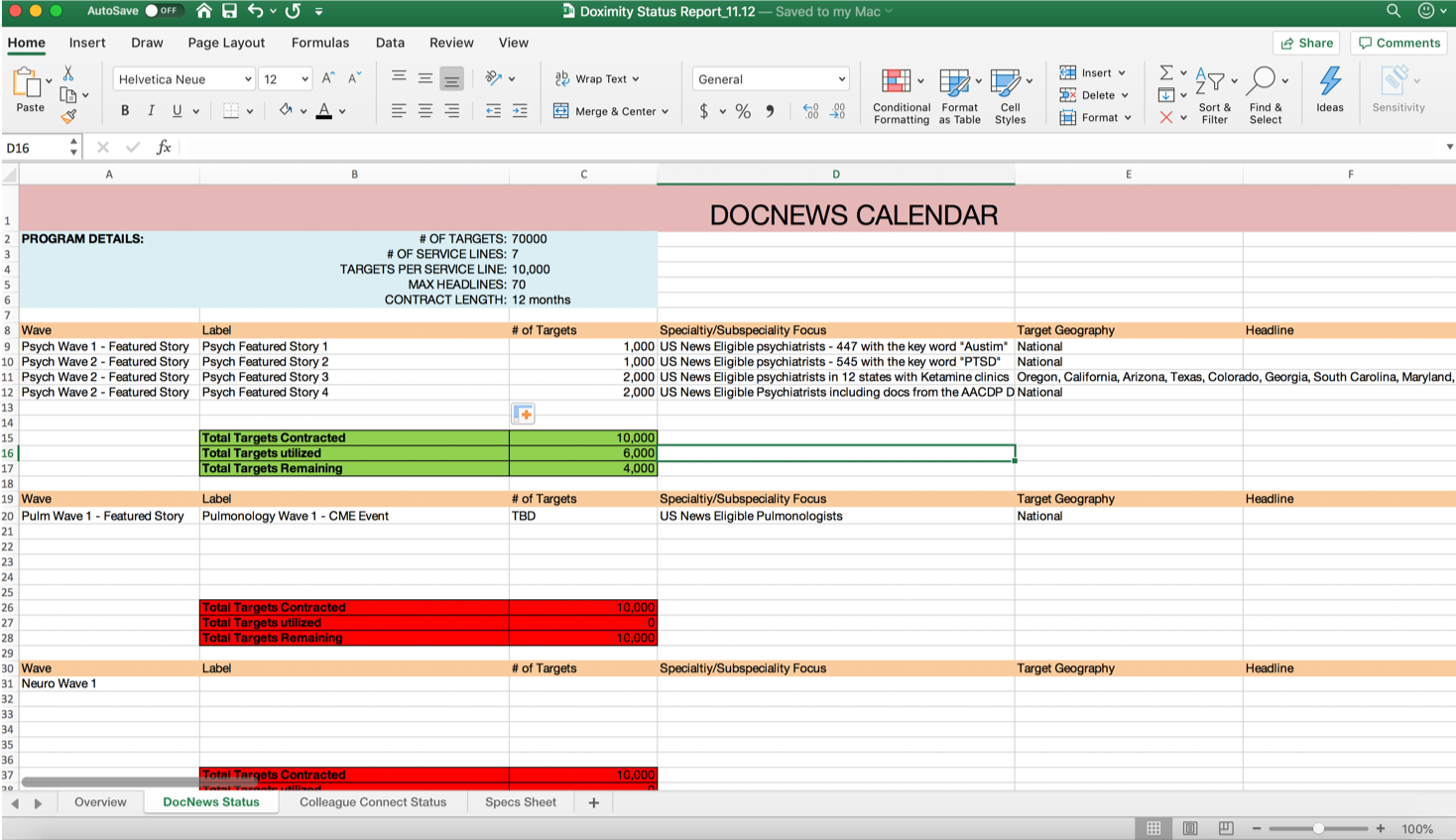This screenshot has height=840, width=1456.
Task: Open the Comments pane
Action: click(1398, 43)
